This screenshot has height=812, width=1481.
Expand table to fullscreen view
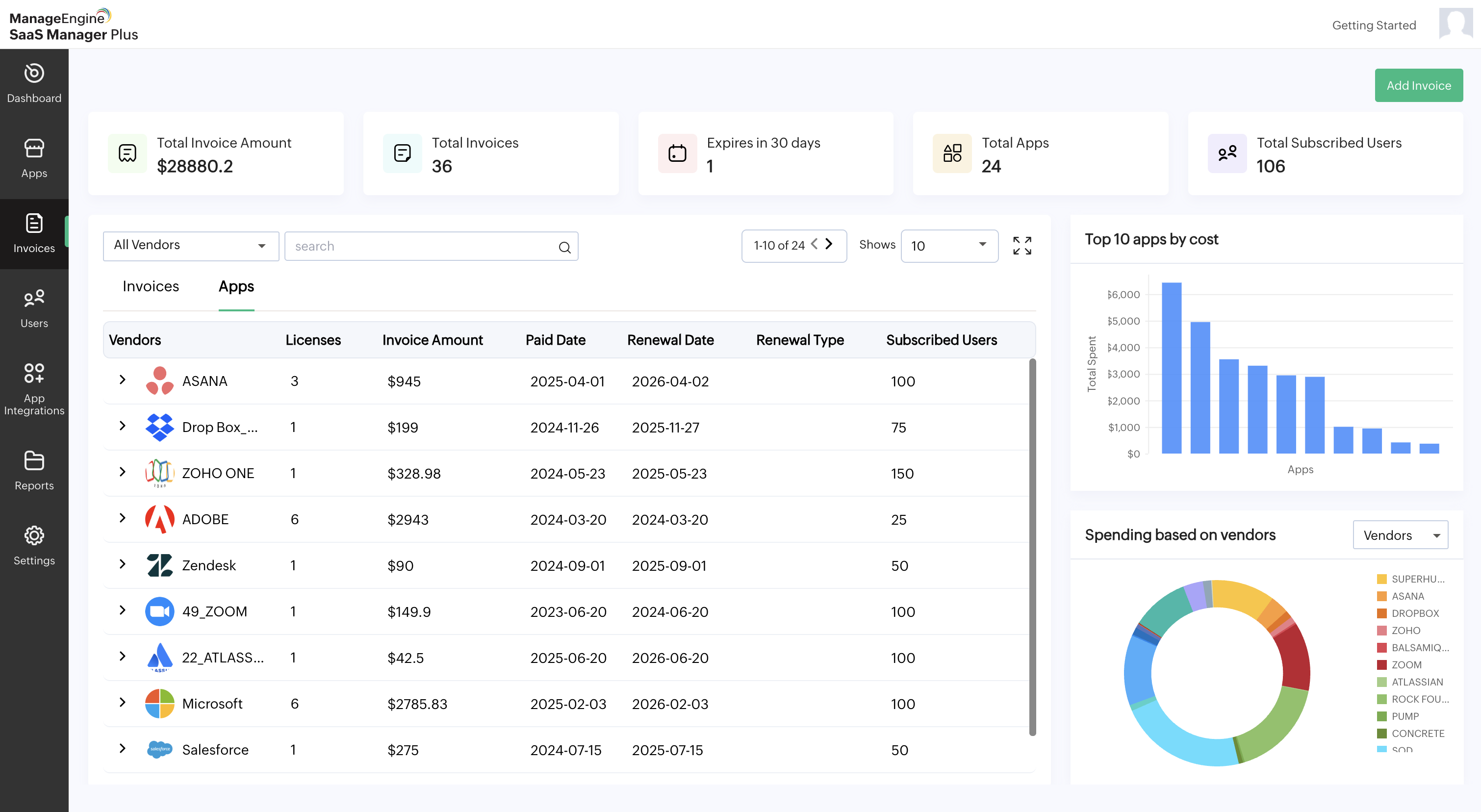pyautogui.click(x=1021, y=246)
